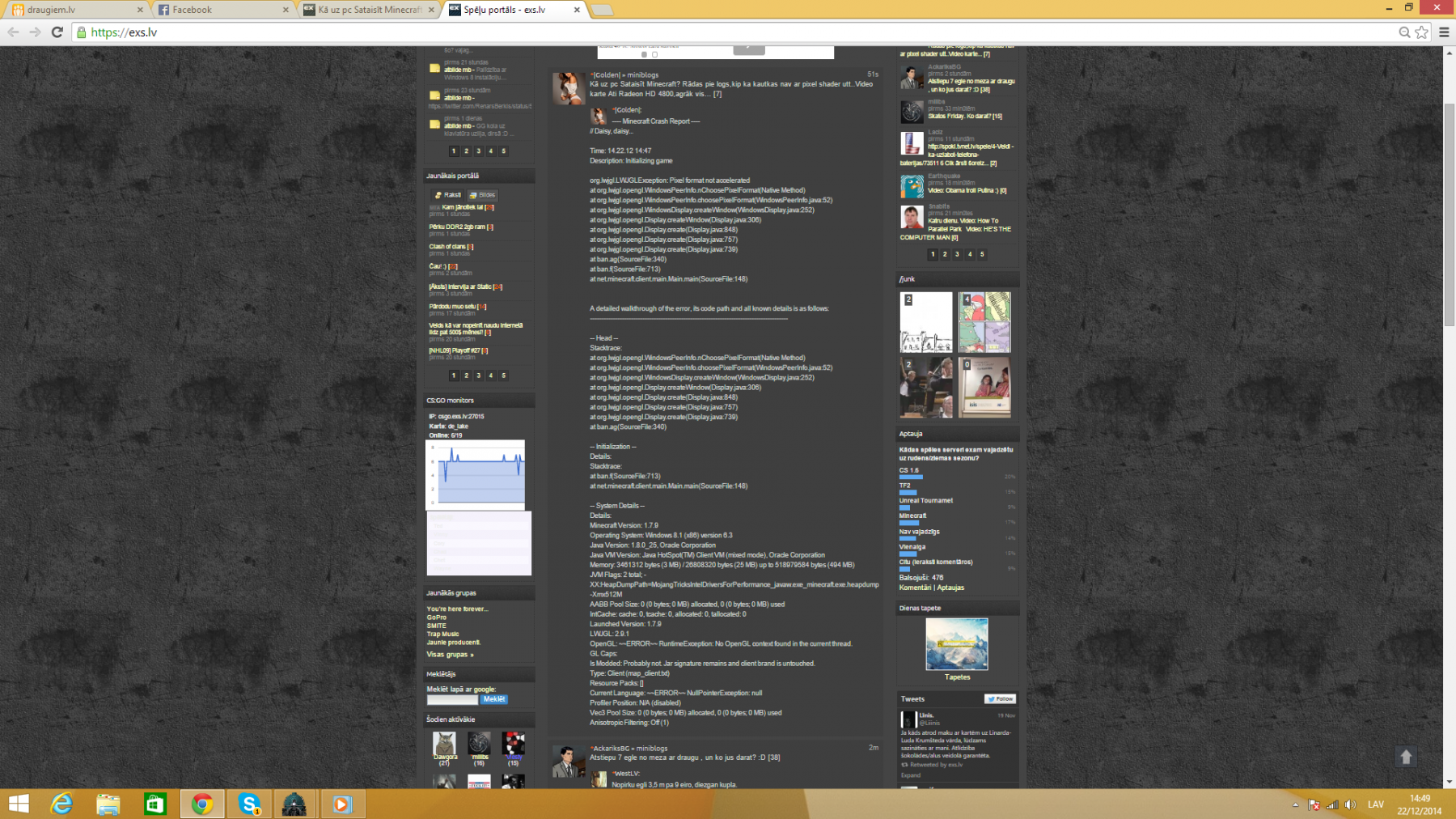Open Aptaujas link under the poll

pyautogui.click(x=950, y=588)
